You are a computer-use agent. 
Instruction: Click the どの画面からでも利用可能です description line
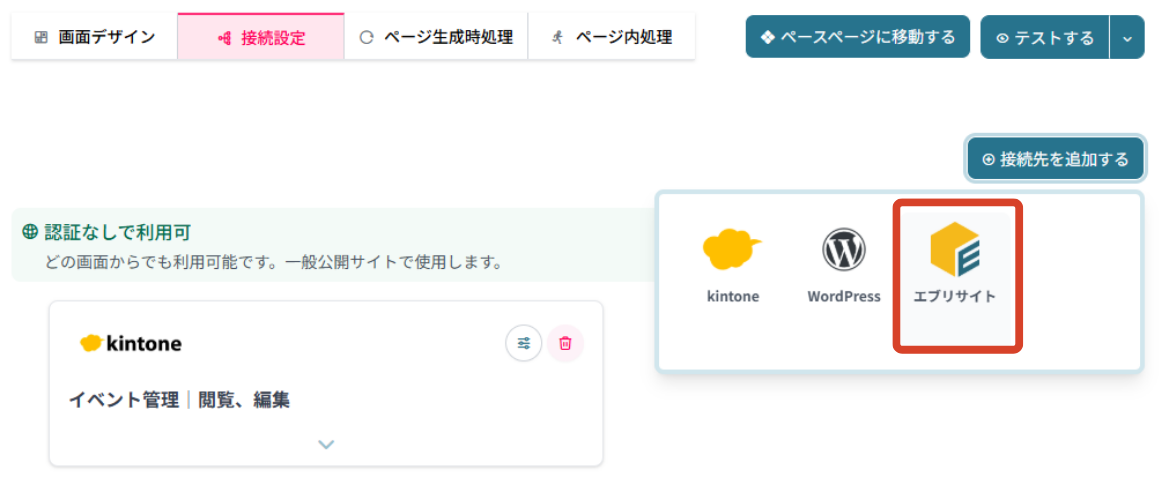(272, 263)
